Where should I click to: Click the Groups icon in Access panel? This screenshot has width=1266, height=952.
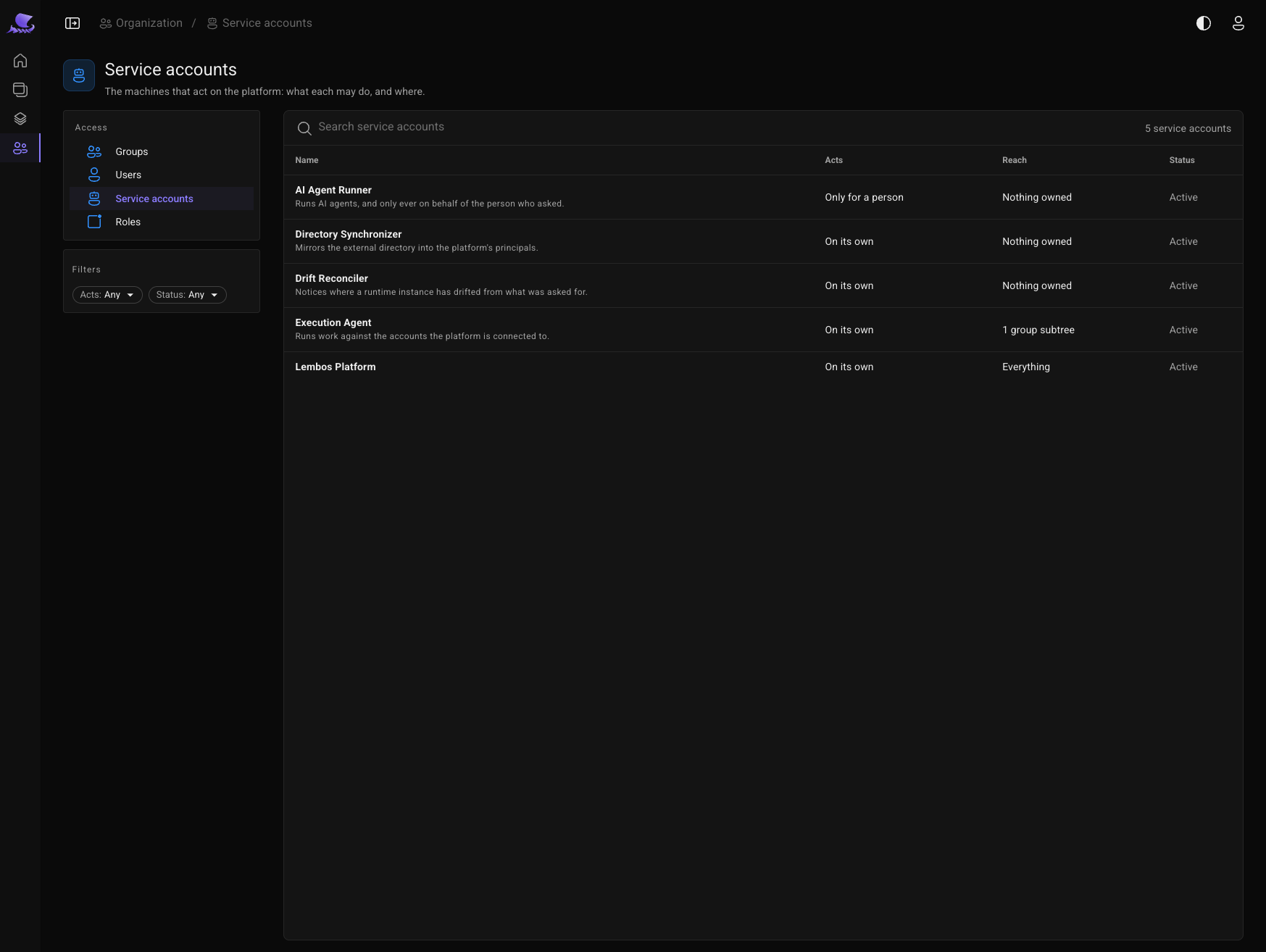click(x=94, y=151)
